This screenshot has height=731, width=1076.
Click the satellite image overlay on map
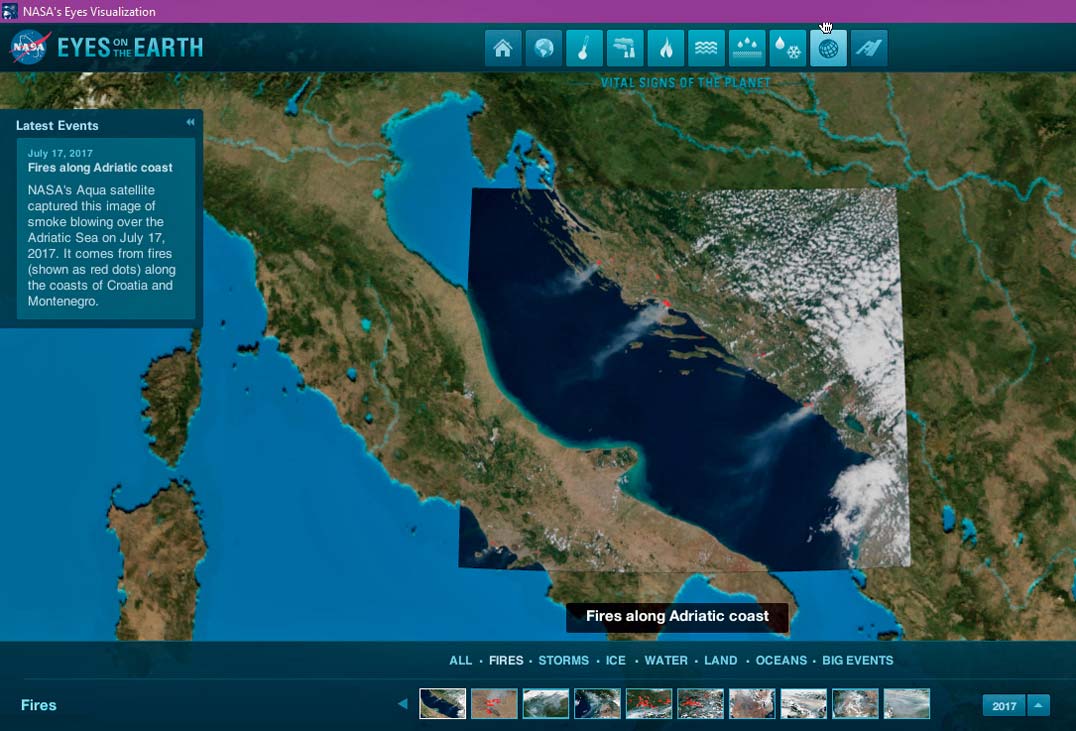point(686,378)
